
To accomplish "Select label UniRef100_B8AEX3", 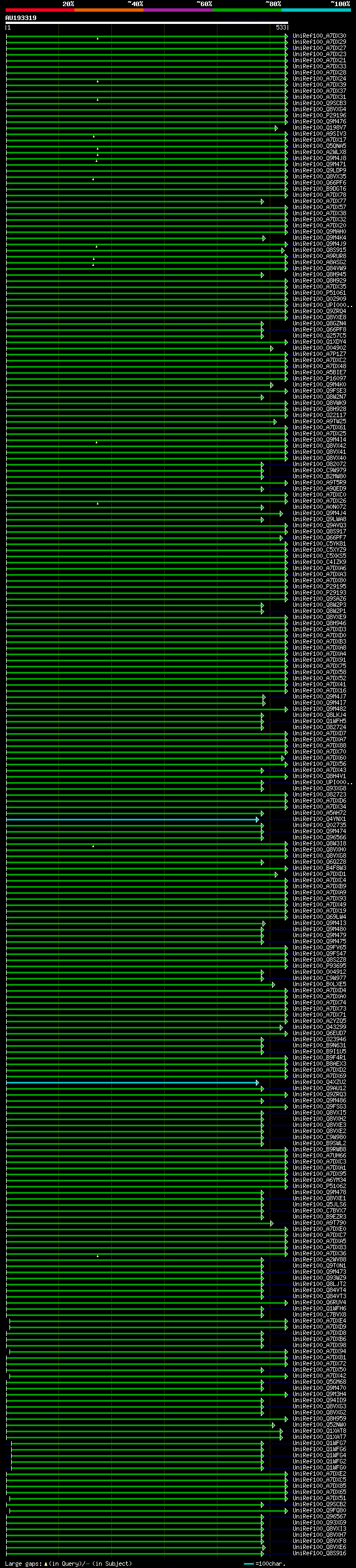I will (319, 1064).
